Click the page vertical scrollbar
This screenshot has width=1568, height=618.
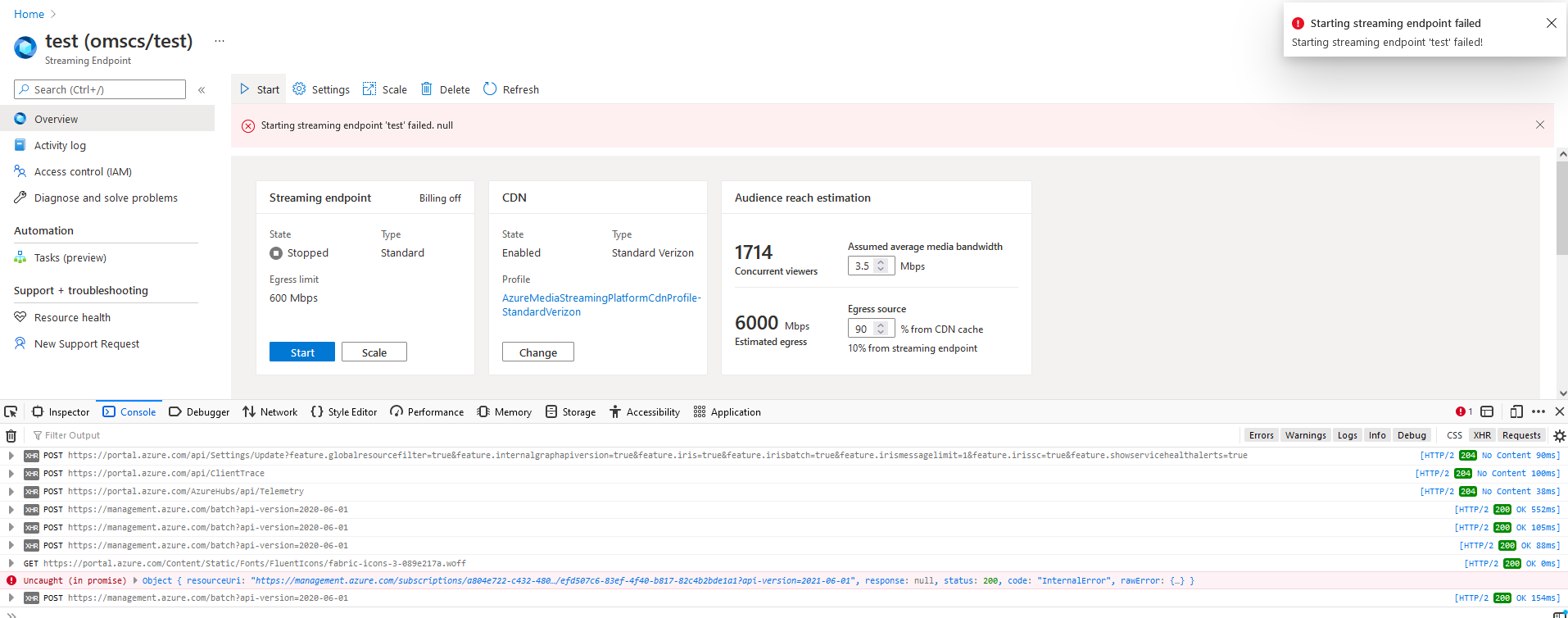tap(1562, 209)
